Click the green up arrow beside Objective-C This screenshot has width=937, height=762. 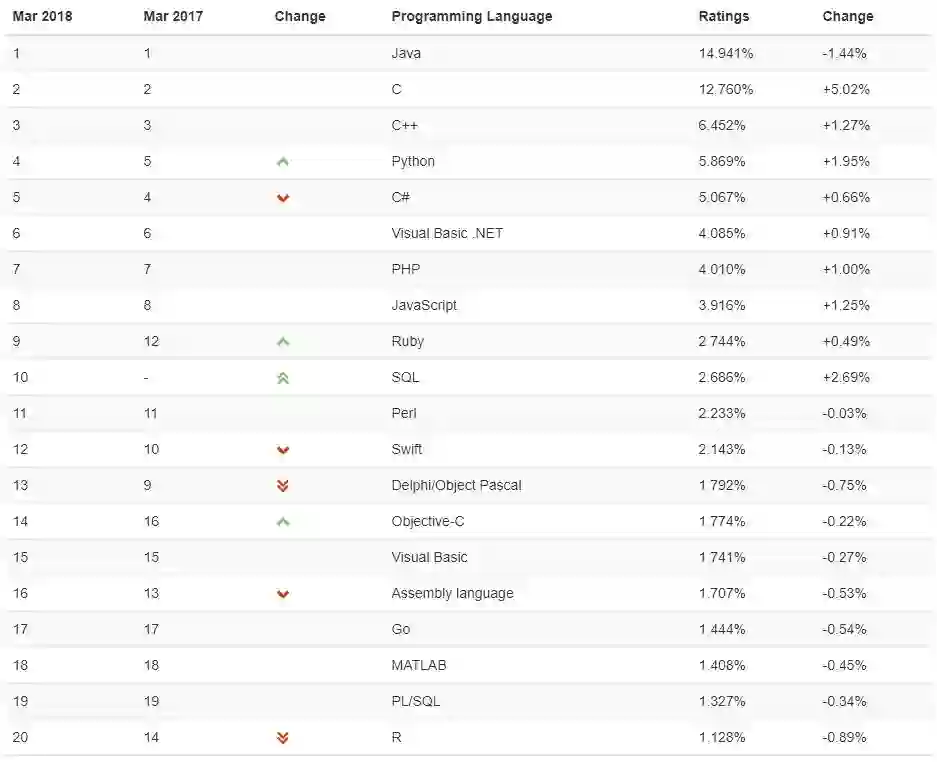(x=283, y=522)
